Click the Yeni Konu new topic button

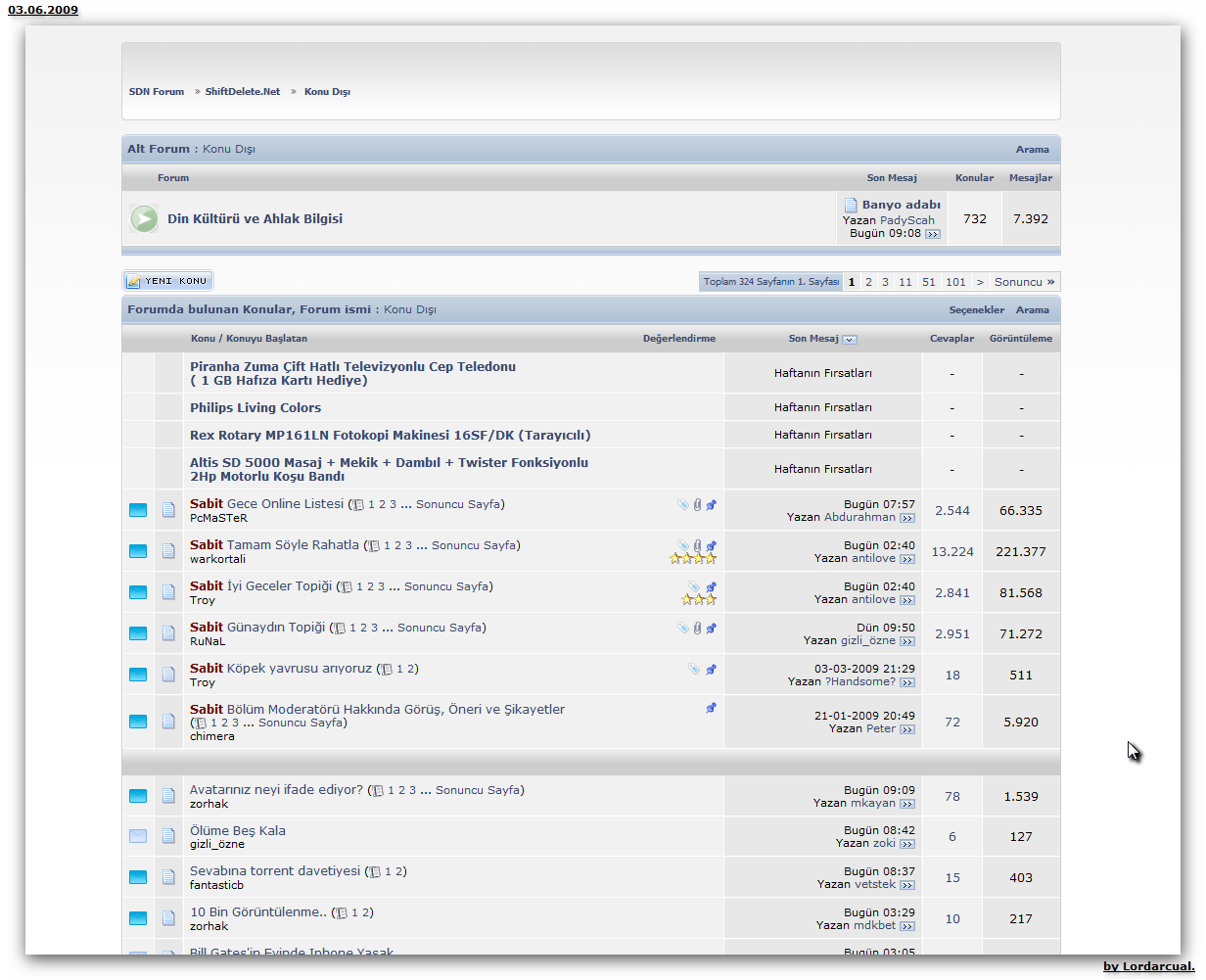click(x=167, y=281)
